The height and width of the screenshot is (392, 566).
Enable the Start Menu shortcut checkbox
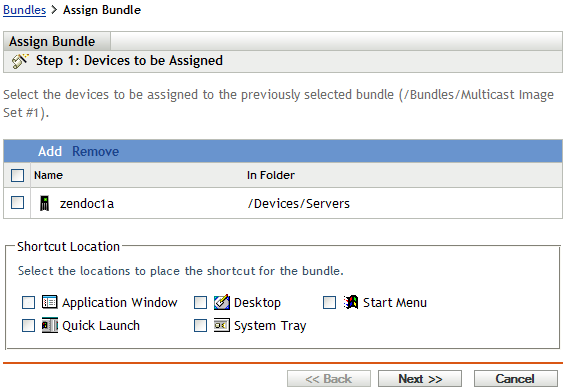pos(329,302)
